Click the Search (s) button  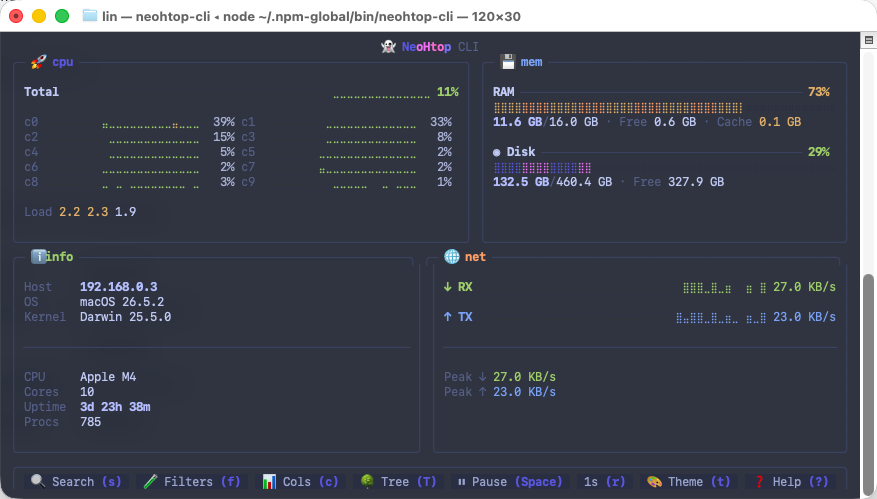(x=76, y=482)
